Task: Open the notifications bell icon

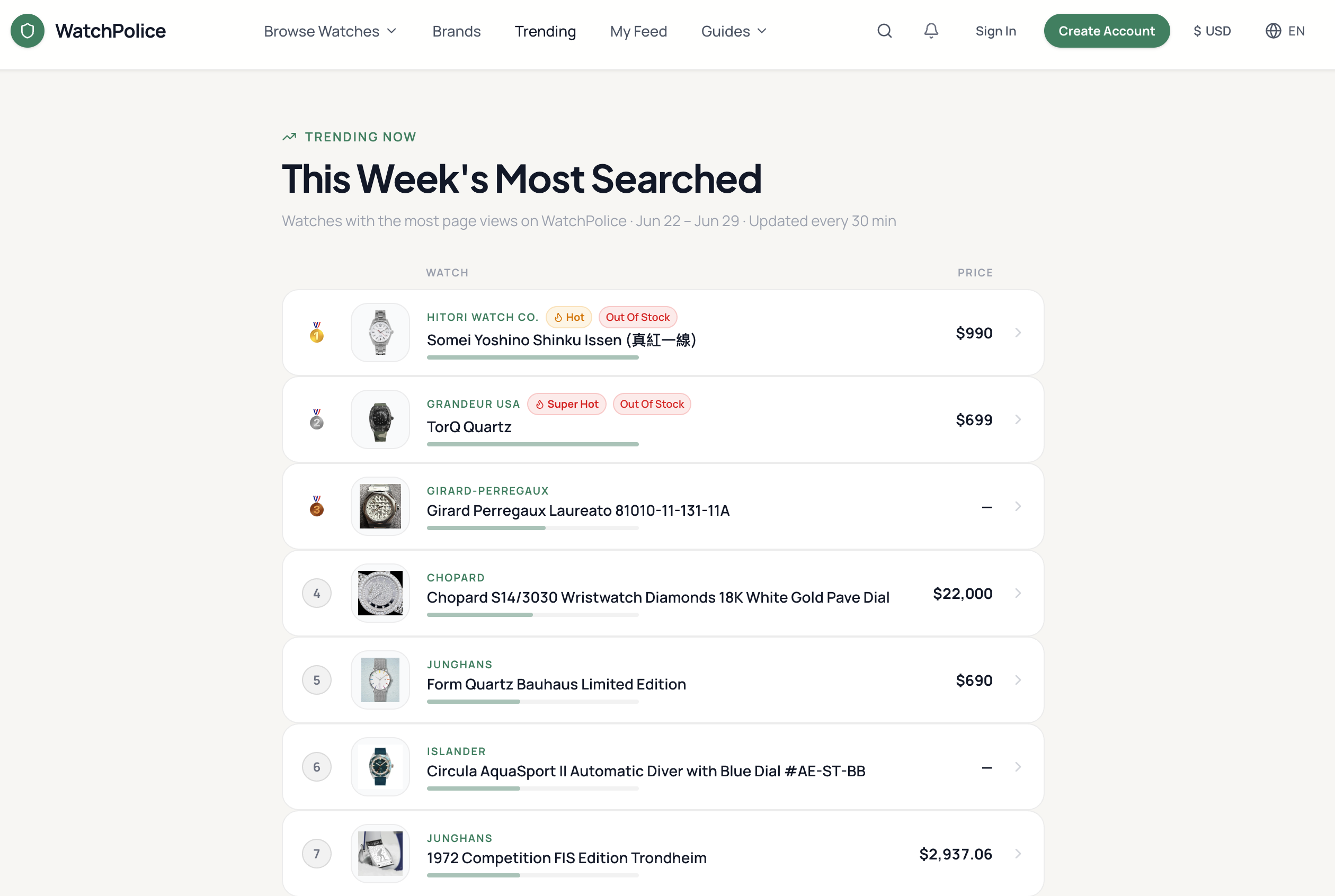Action: [x=931, y=31]
